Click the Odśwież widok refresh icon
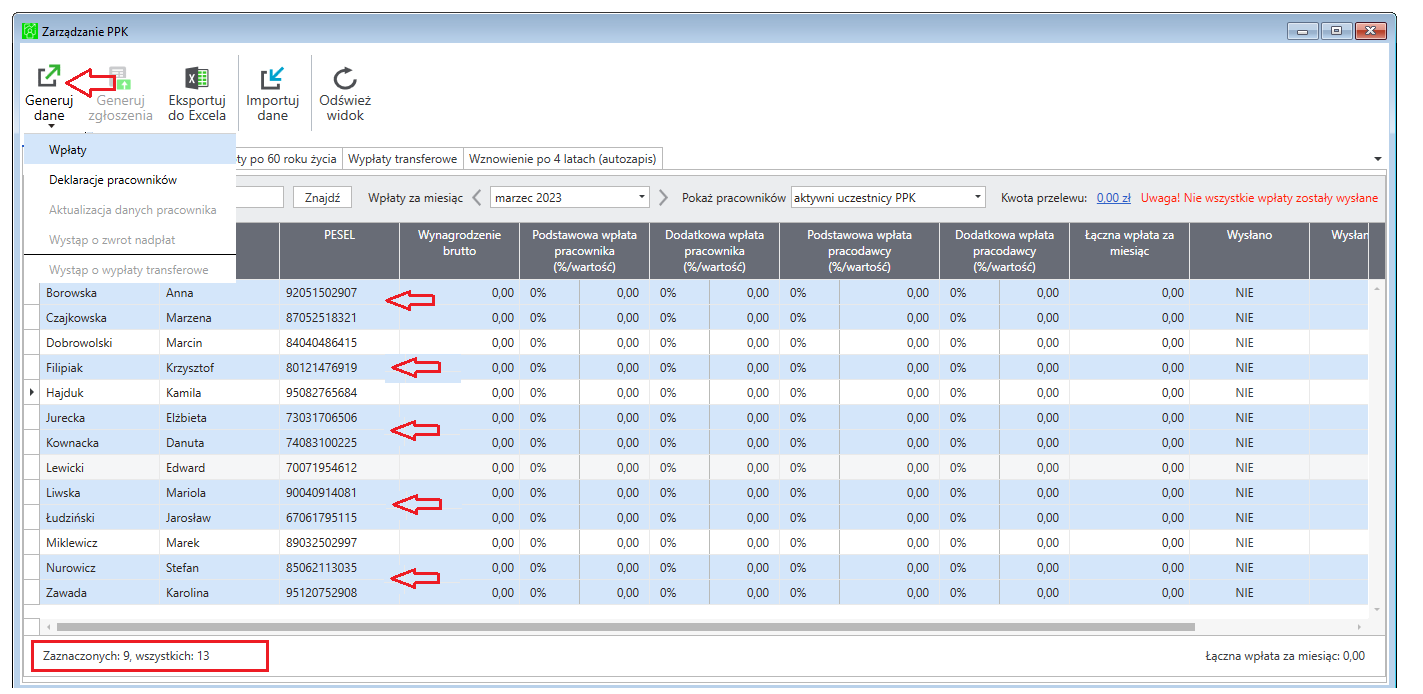The height and width of the screenshot is (694, 1423). tap(345, 78)
